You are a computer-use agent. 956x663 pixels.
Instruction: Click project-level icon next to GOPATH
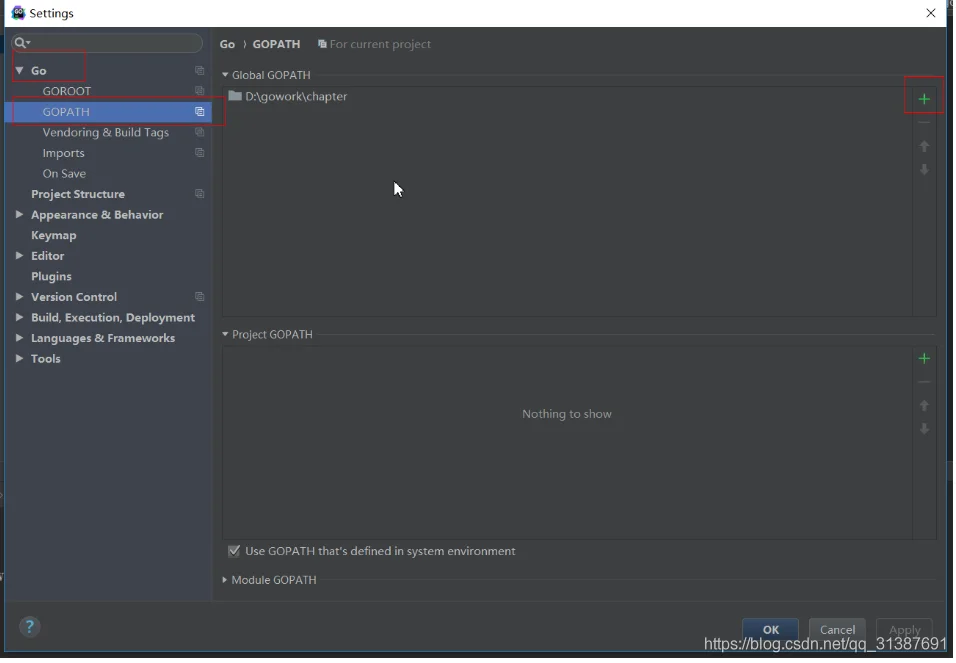(x=200, y=112)
